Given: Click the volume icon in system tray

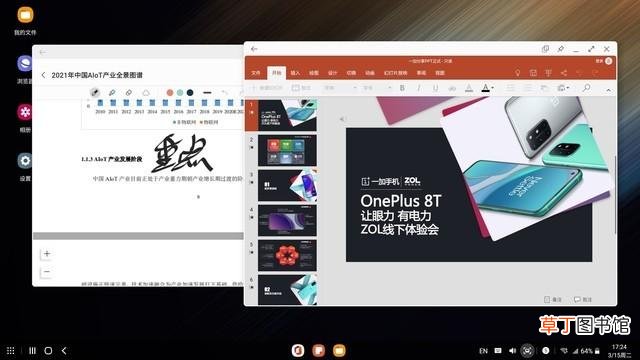Looking at the screenshot, I should [512, 351].
